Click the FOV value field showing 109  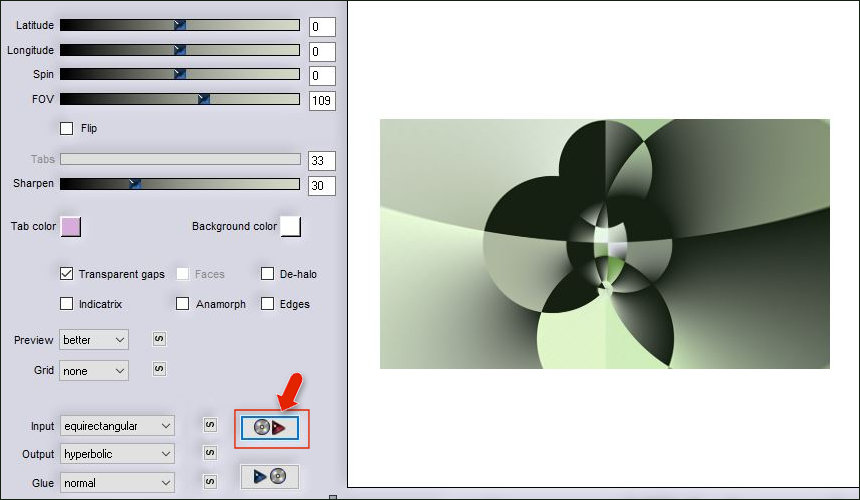point(322,100)
